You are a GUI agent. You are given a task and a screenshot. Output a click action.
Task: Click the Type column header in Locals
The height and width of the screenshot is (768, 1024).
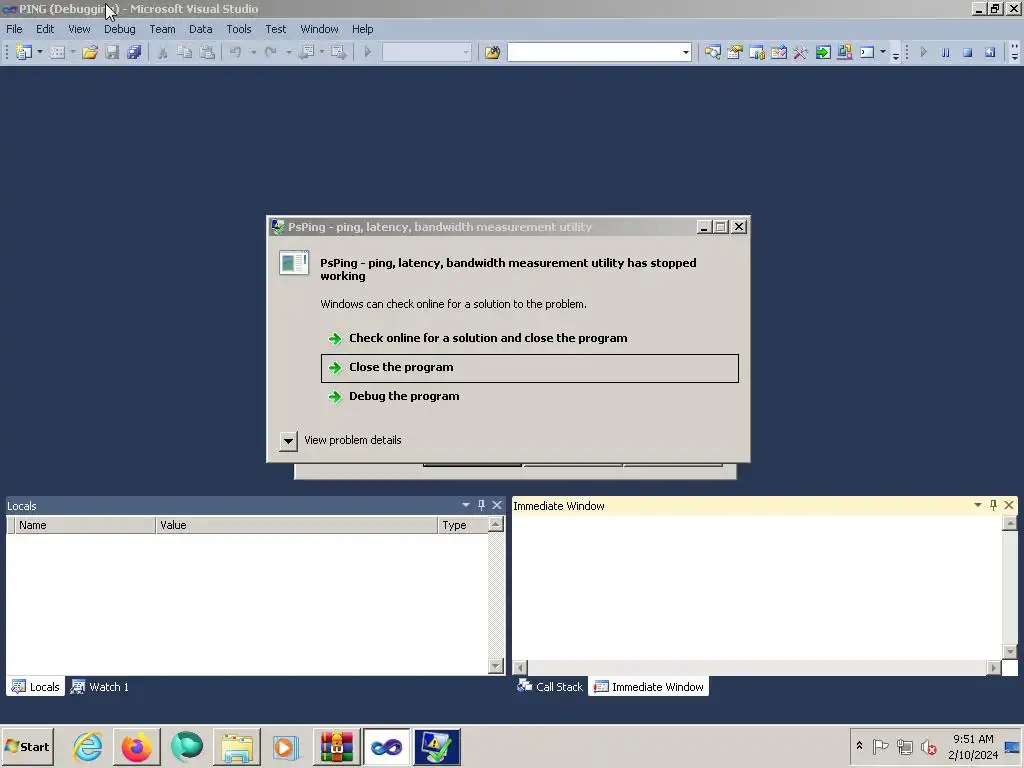pos(463,525)
